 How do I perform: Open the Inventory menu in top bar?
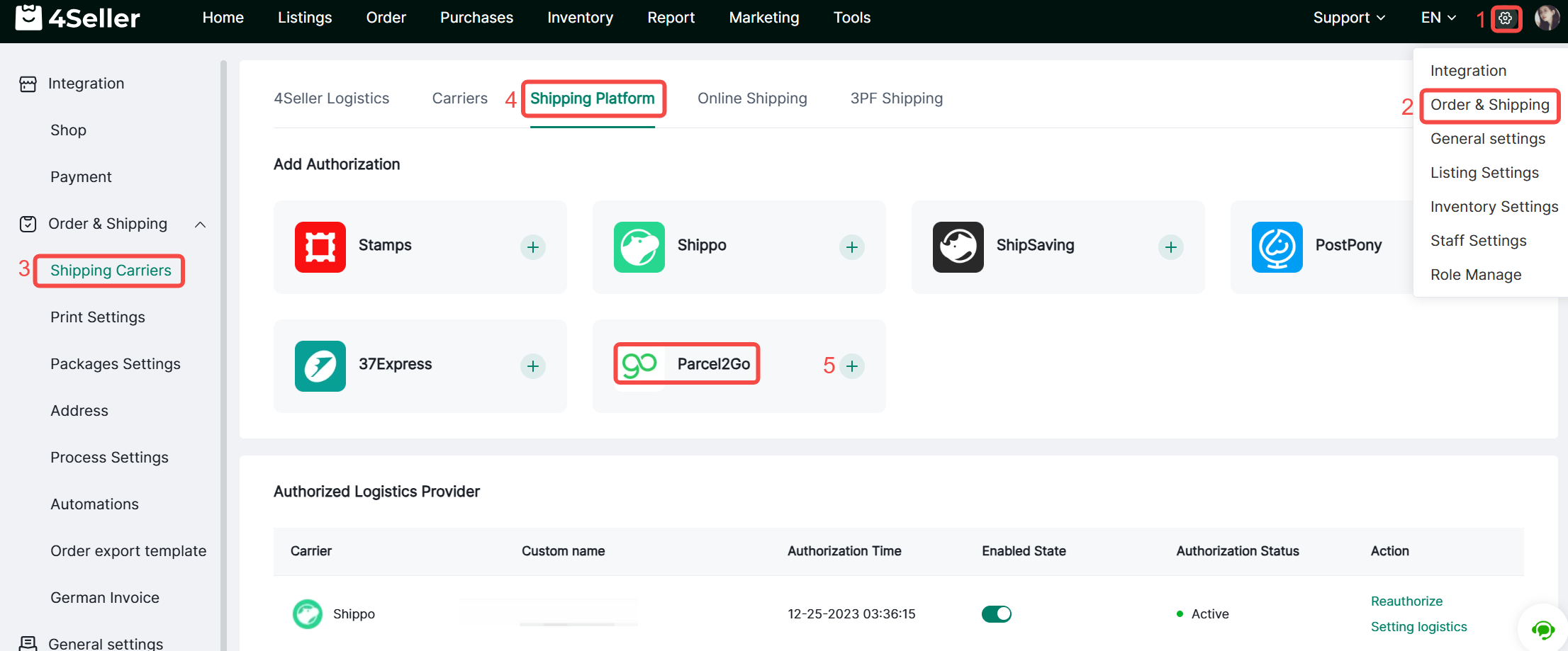pyautogui.click(x=580, y=18)
